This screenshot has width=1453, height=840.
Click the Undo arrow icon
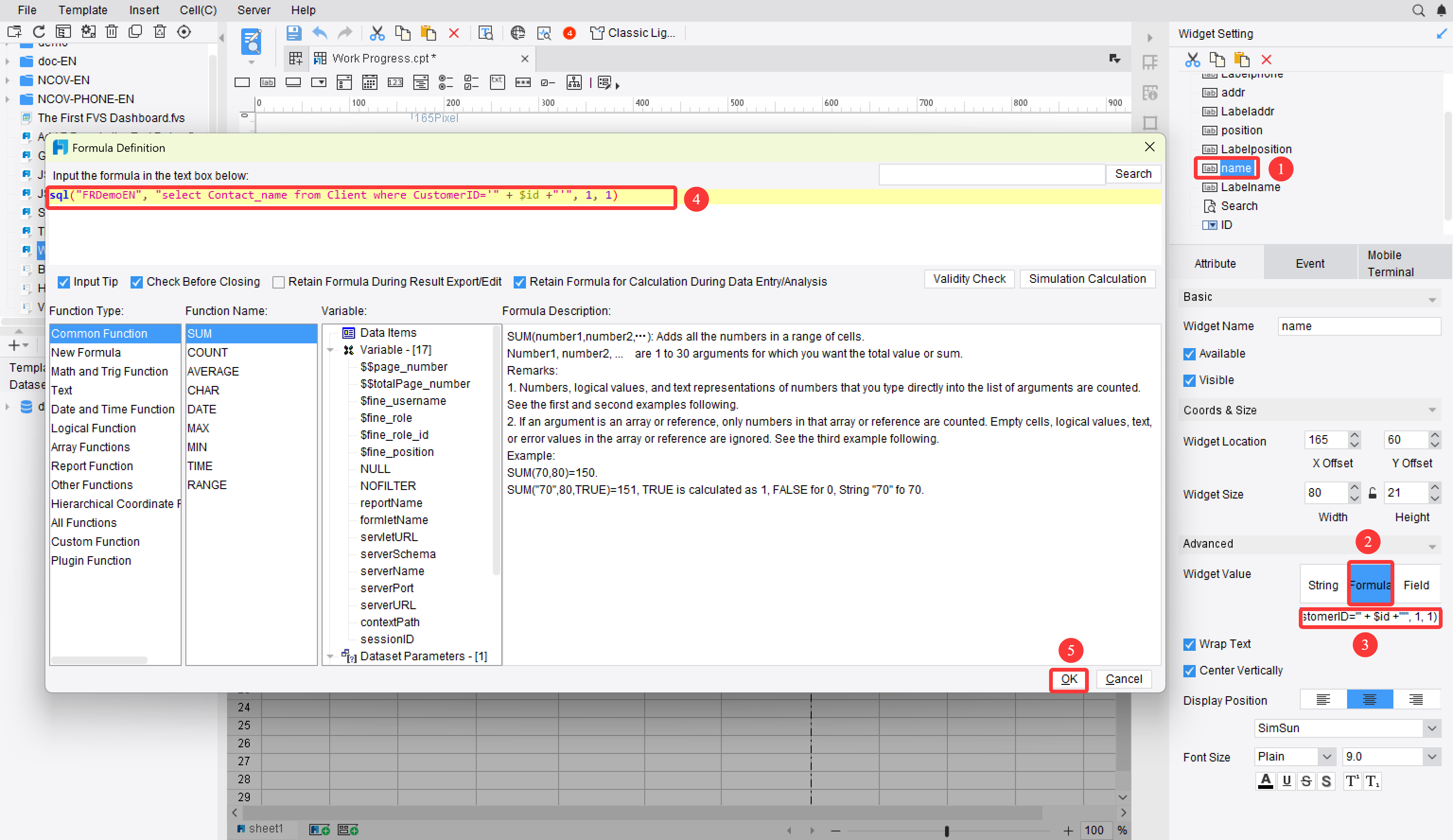point(319,33)
